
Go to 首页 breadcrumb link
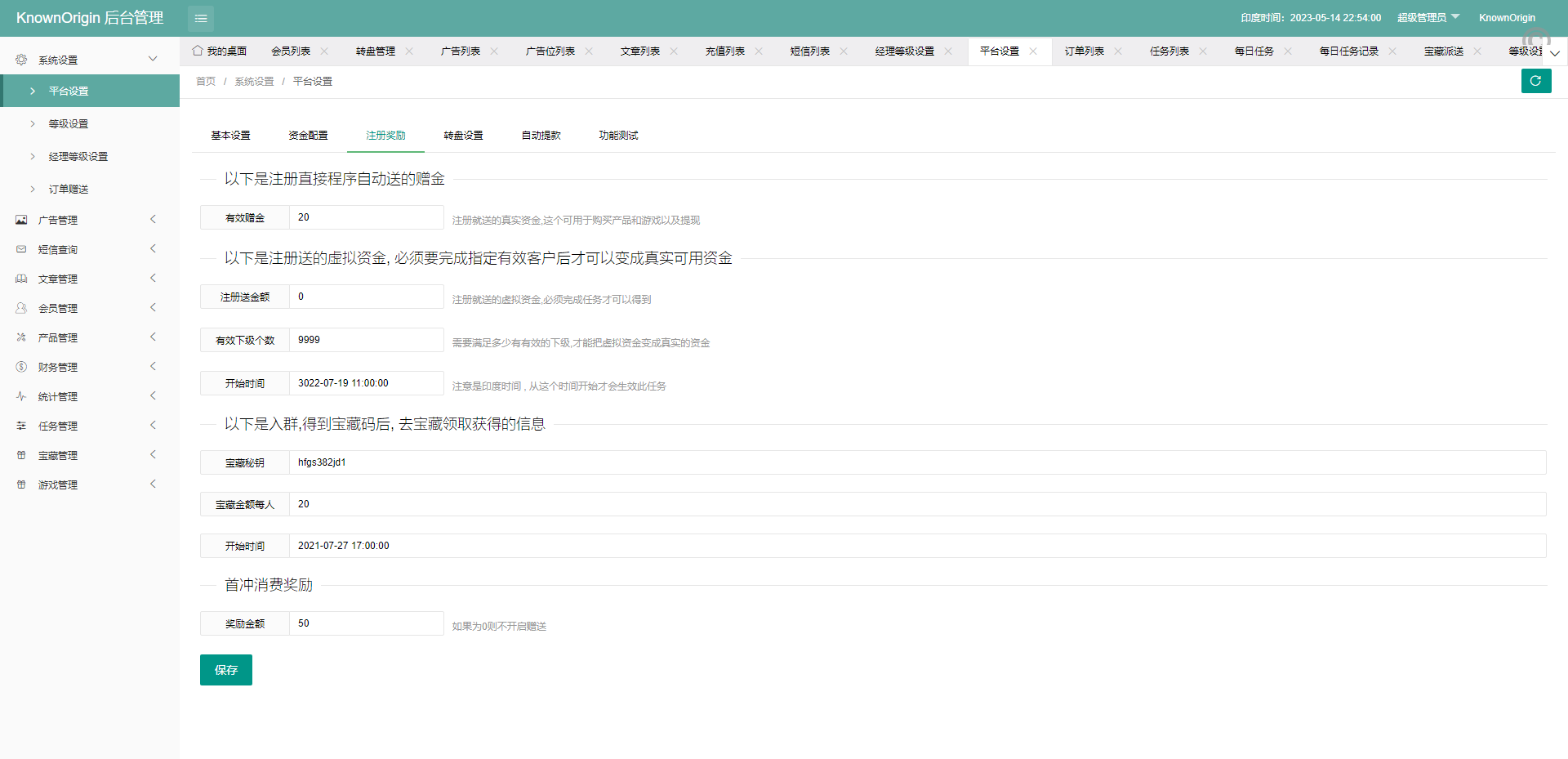click(x=206, y=82)
